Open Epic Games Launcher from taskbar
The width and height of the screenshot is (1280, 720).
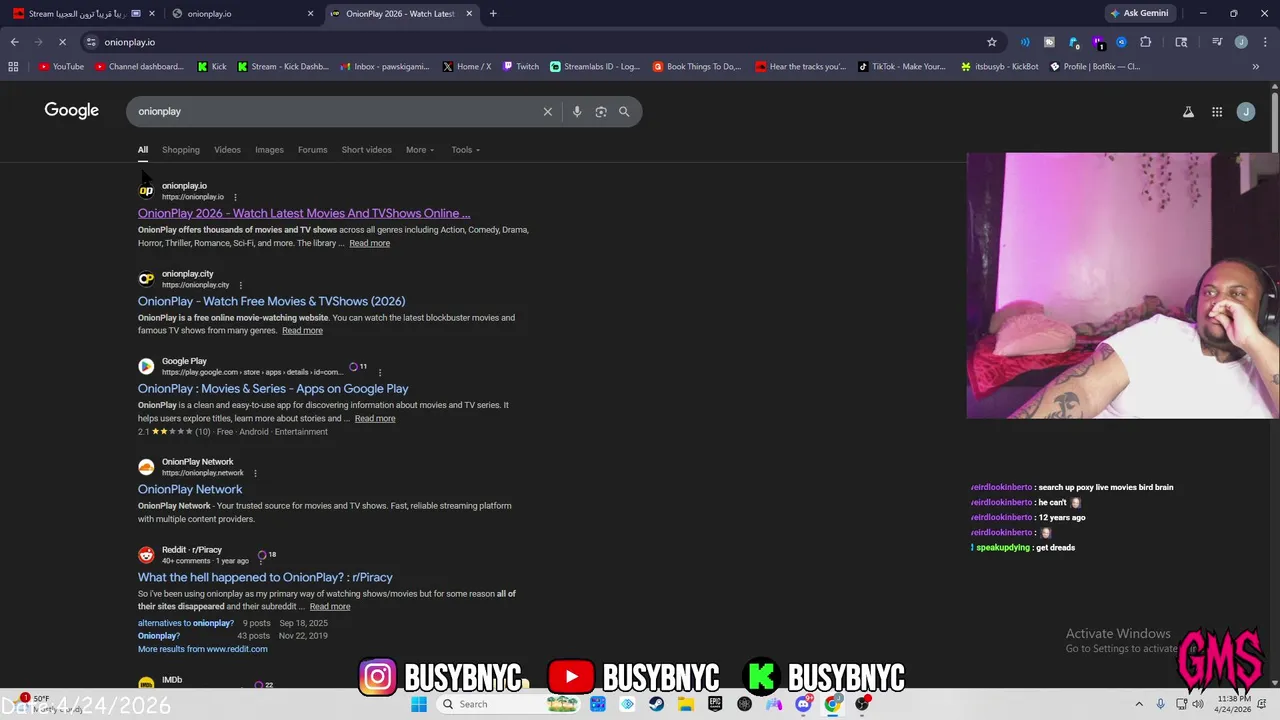click(x=715, y=704)
